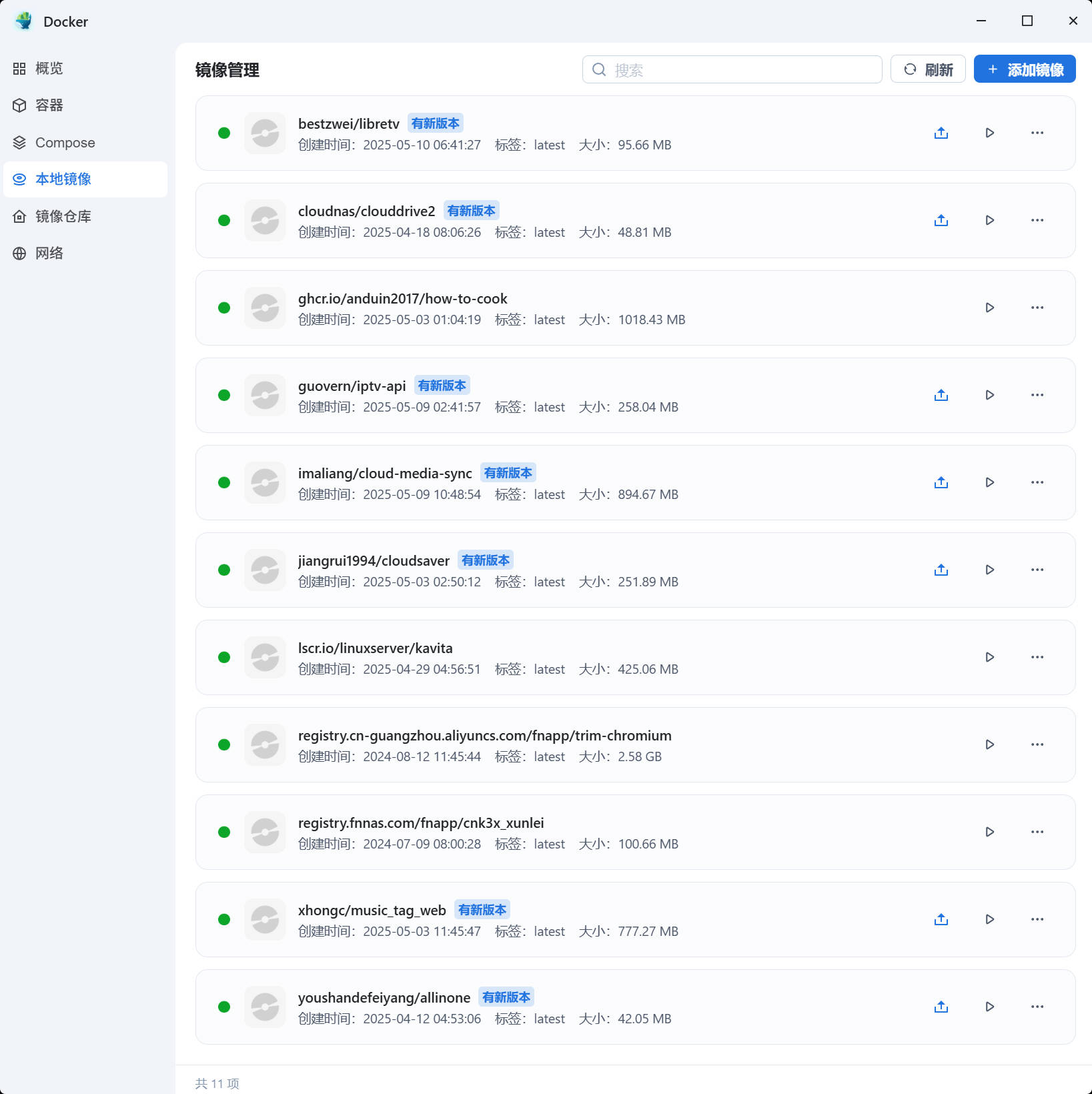1092x1094 pixels.
Task: Click the 有新版本 badge on youshandefeiyang/allinone
Action: pos(506,997)
